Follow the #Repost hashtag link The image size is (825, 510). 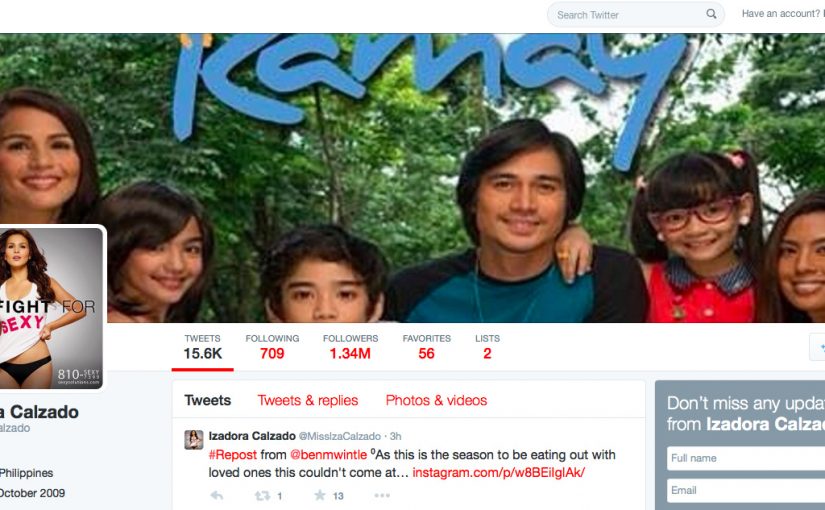(233, 455)
